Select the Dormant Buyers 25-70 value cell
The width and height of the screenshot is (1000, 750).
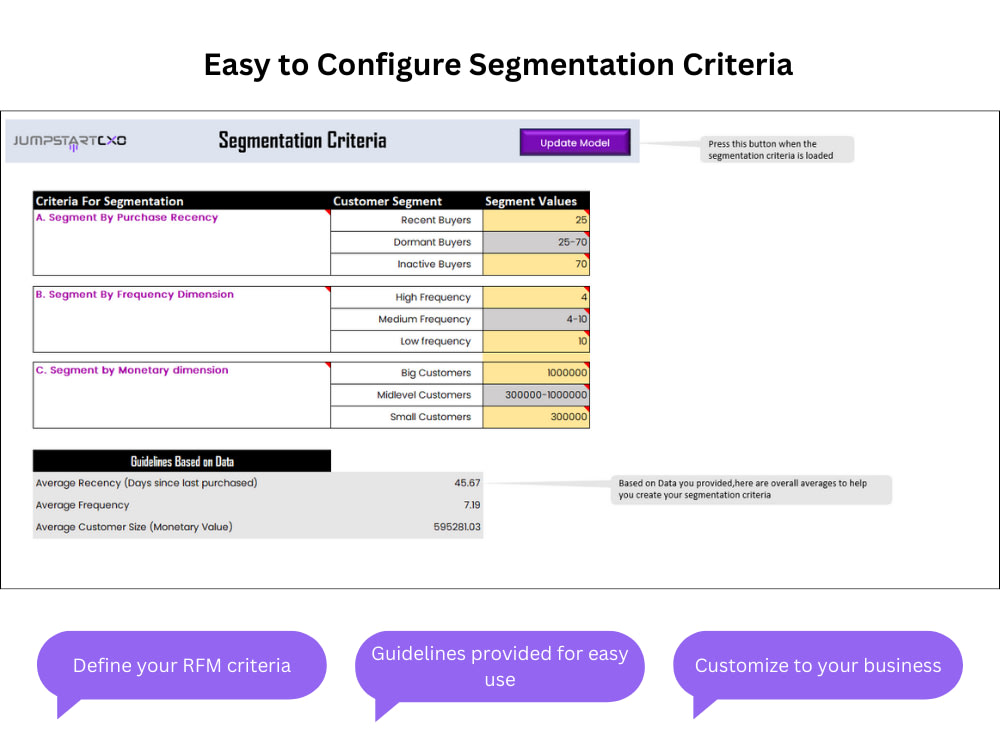535,241
